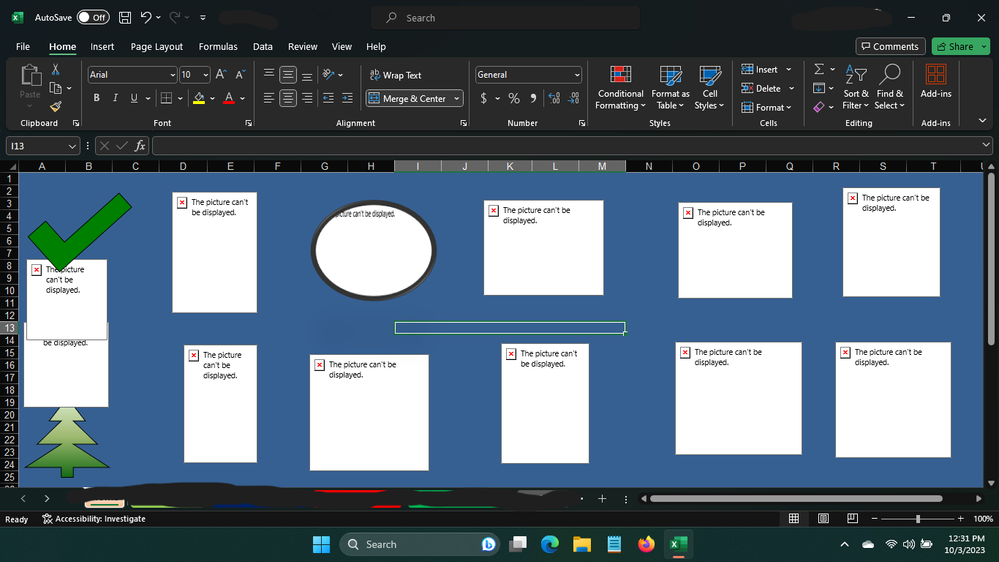Screen dimensions: 999x562
Task: Click the Decrease Decimal icon
Action: coord(574,98)
